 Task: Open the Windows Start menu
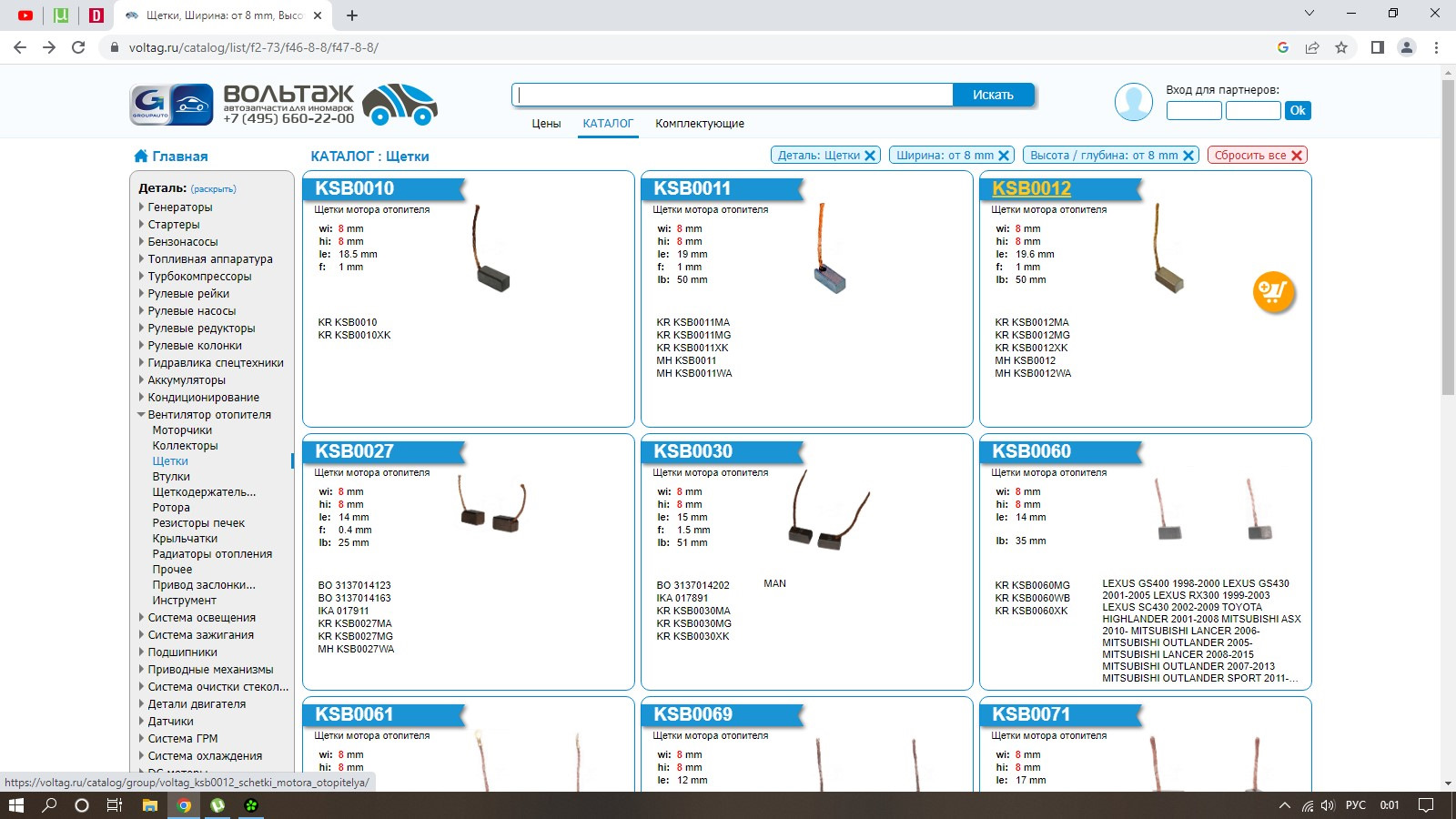[15, 805]
